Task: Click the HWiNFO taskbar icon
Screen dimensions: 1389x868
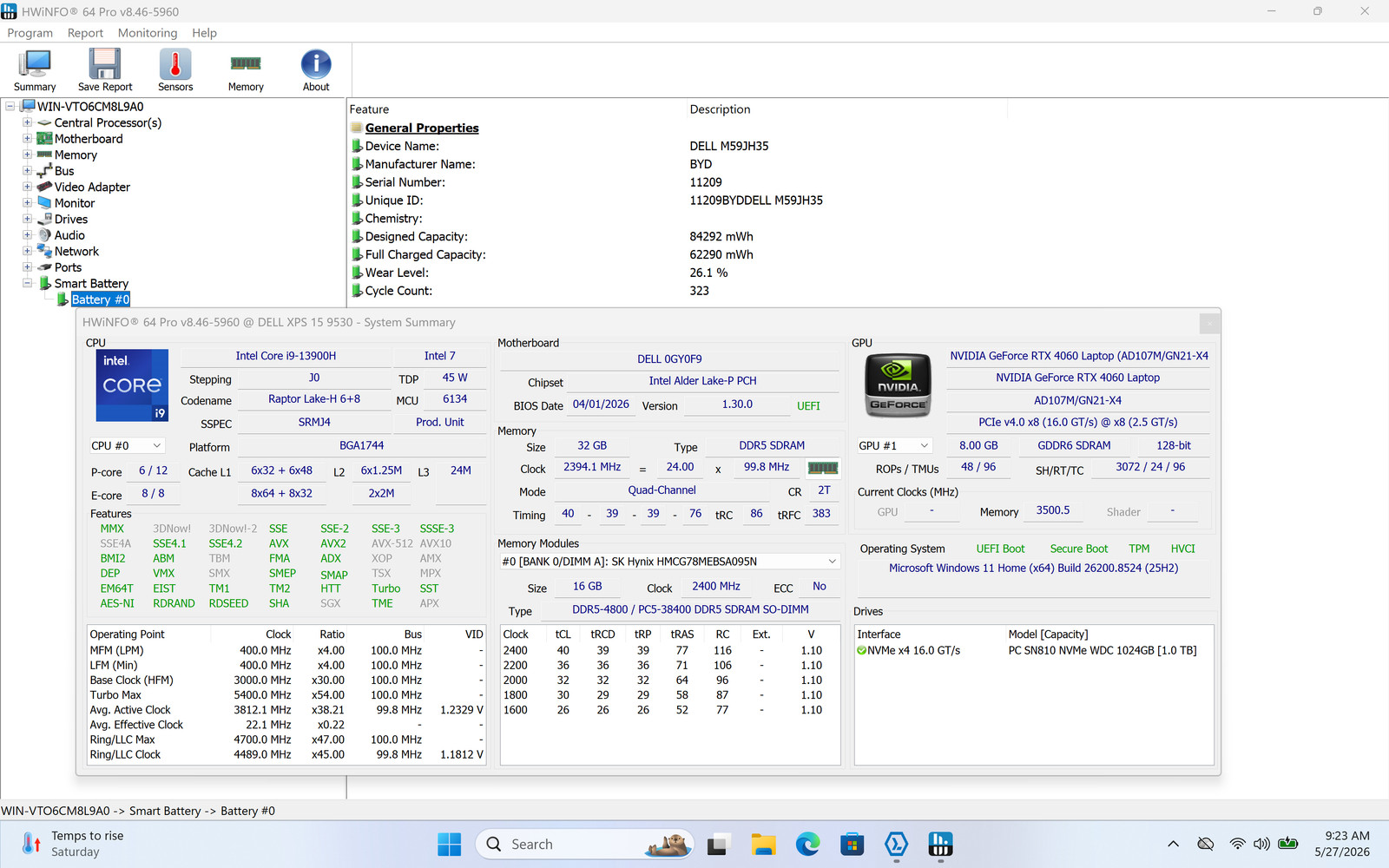Action: coord(940,844)
